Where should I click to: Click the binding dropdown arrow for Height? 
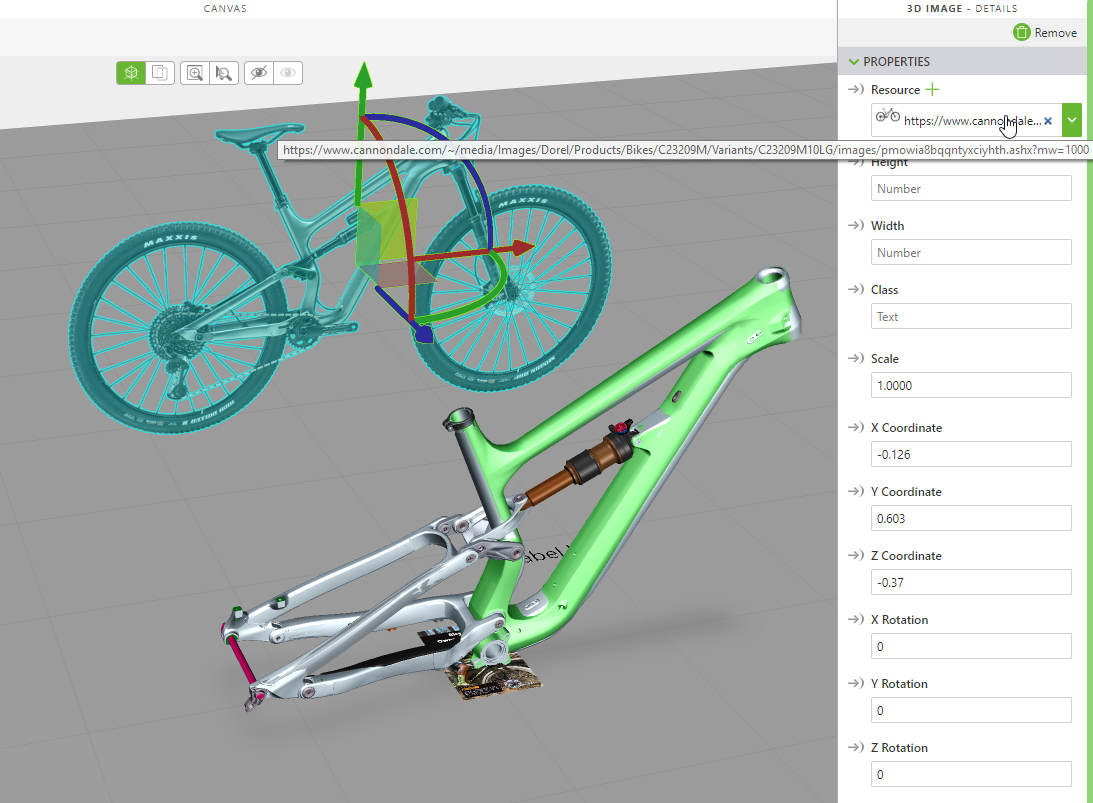click(x=856, y=162)
